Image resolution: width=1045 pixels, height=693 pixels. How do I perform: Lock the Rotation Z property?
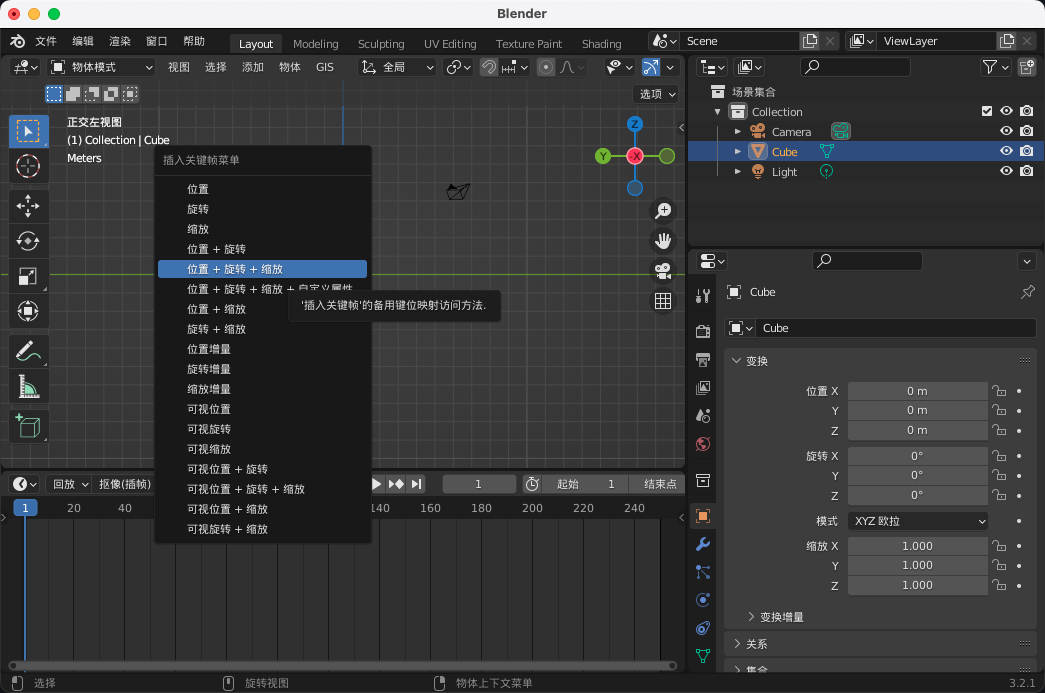tap(998, 495)
